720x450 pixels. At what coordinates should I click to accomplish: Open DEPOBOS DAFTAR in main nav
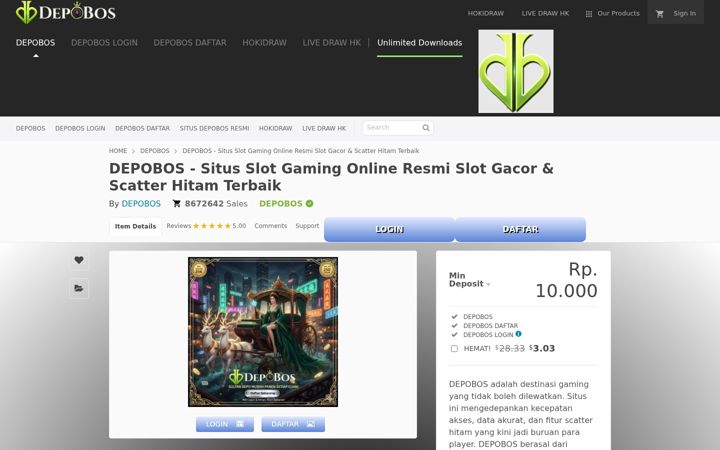coord(190,43)
